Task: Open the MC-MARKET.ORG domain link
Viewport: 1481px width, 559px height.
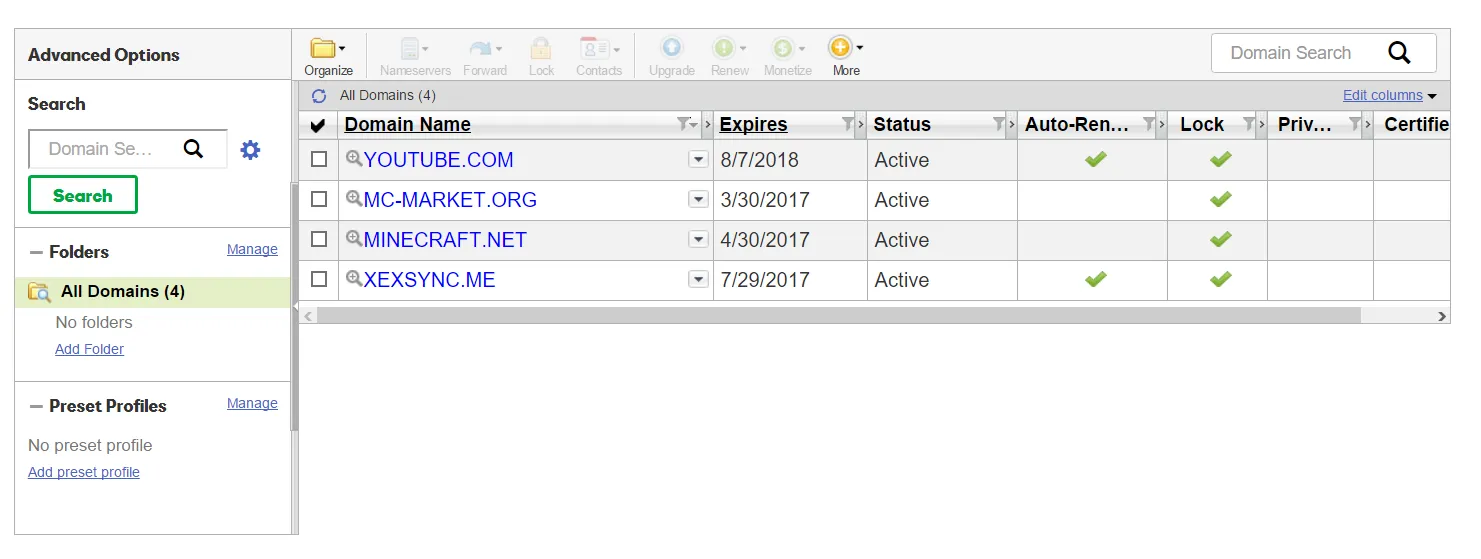Action: [x=450, y=200]
